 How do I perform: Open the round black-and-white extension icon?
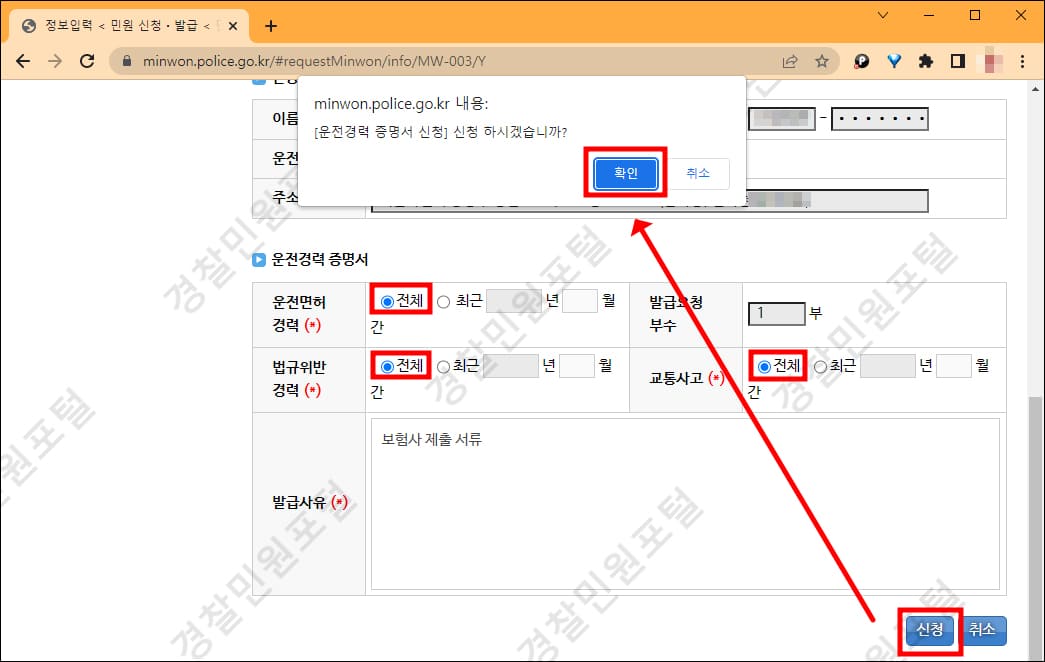click(862, 61)
